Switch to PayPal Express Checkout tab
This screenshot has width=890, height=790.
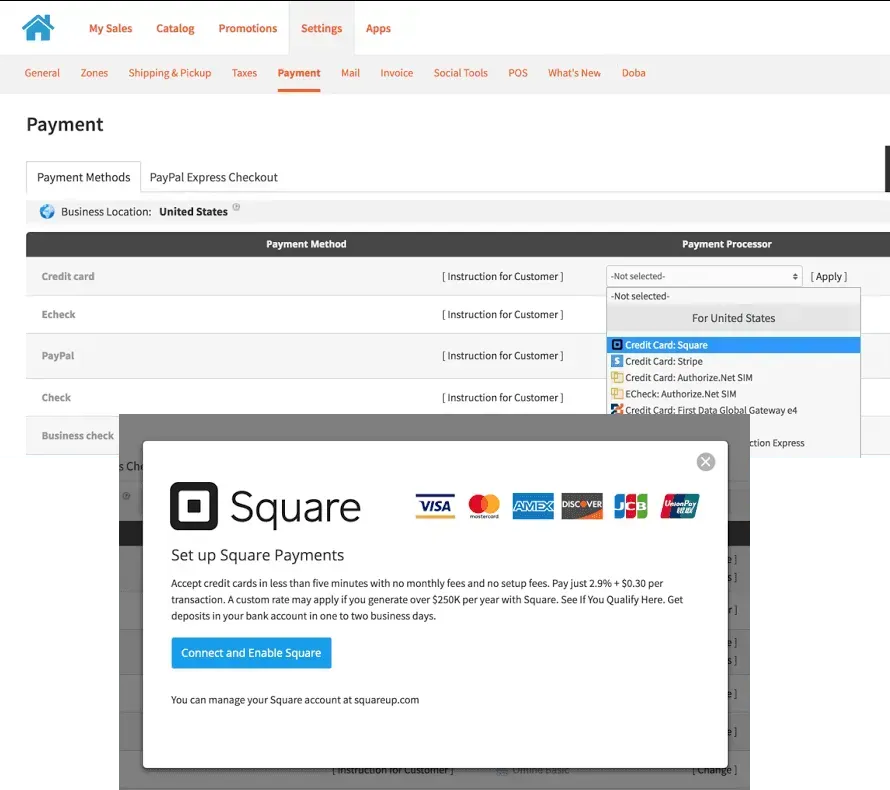pyautogui.click(x=213, y=177)
